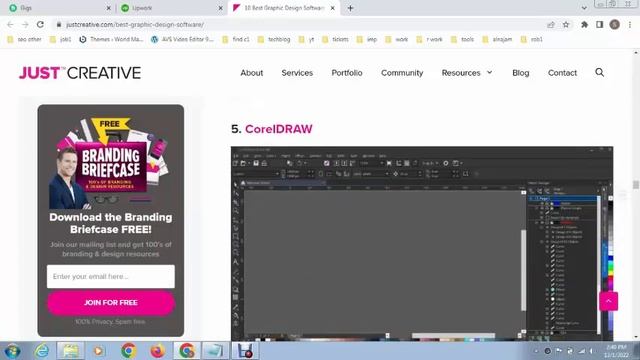Click the JUST Creative logo
The height and width of the screenshot is (360, 640).
[80, 73]
